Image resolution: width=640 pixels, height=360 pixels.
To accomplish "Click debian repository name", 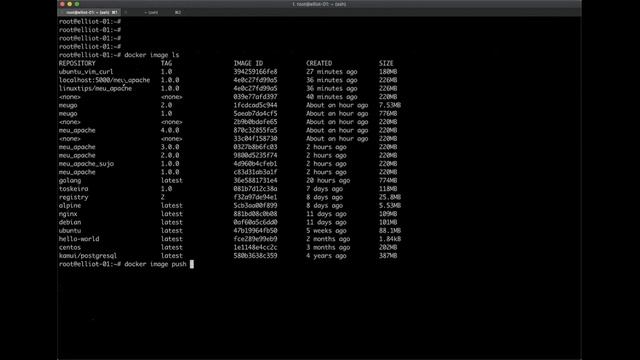I will [x=70, y=222].
